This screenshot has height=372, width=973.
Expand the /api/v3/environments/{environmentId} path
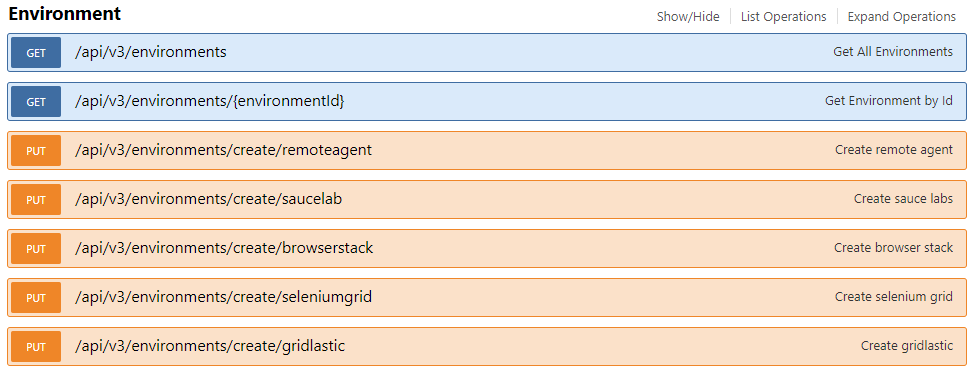[x=210, y=101]
